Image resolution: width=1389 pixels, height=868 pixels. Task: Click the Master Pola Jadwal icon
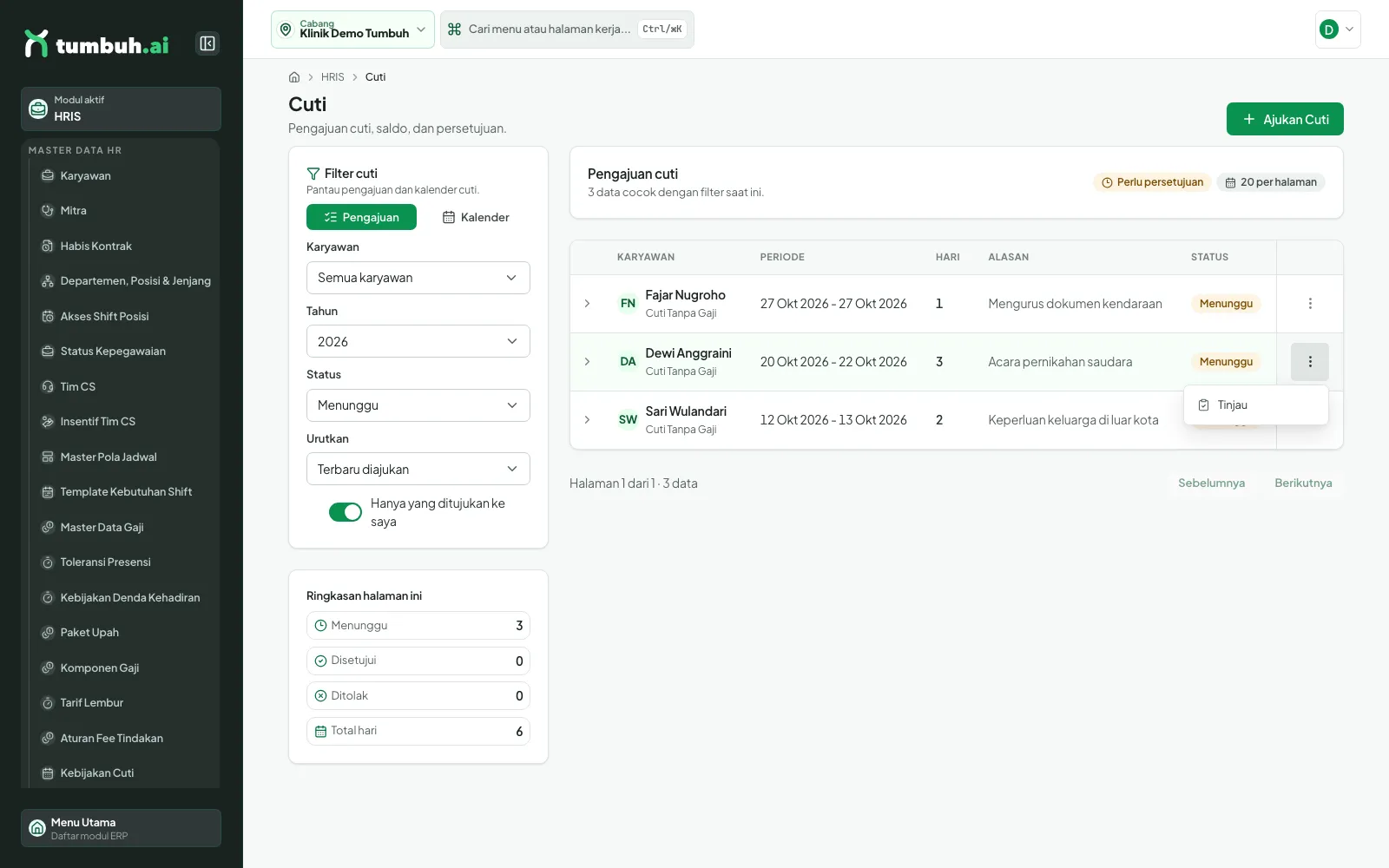pyautogui.click(x=48, y=457)
